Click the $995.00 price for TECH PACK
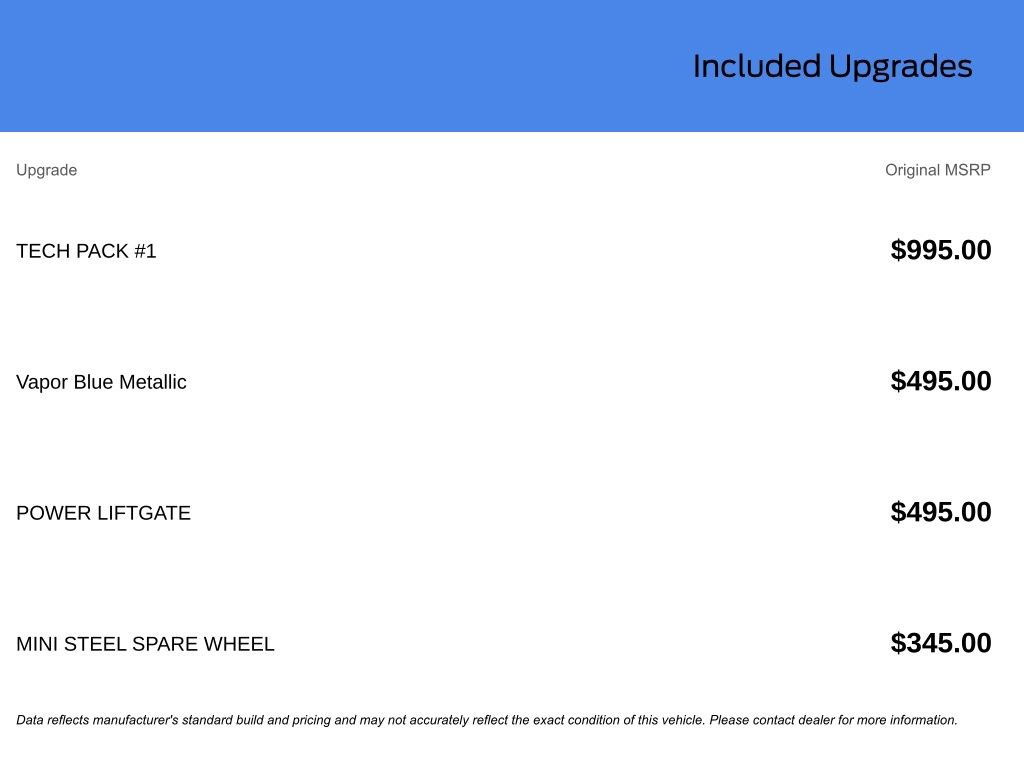Image resolution: width=1024 pixels, height=768 pixels. point(940,250)
